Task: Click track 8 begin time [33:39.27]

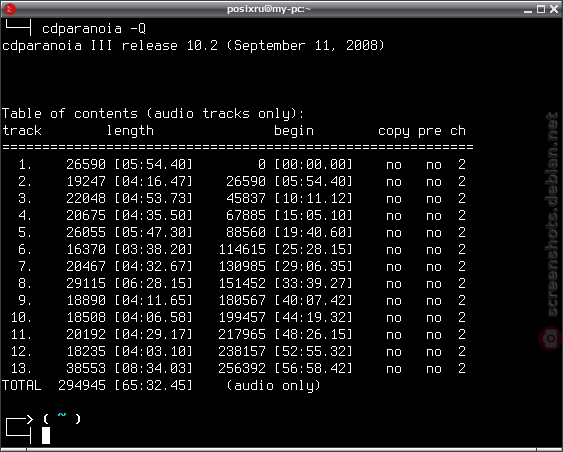Action: coord(314,283)
